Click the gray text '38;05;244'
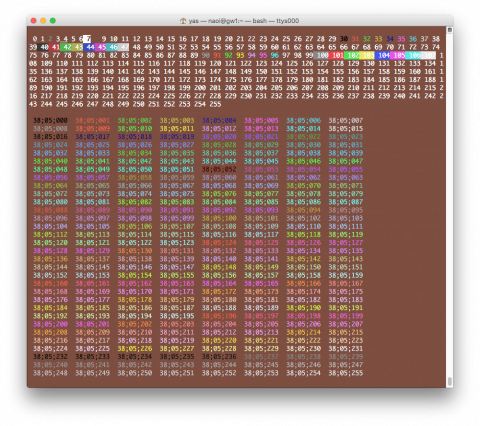 point(219,365)
